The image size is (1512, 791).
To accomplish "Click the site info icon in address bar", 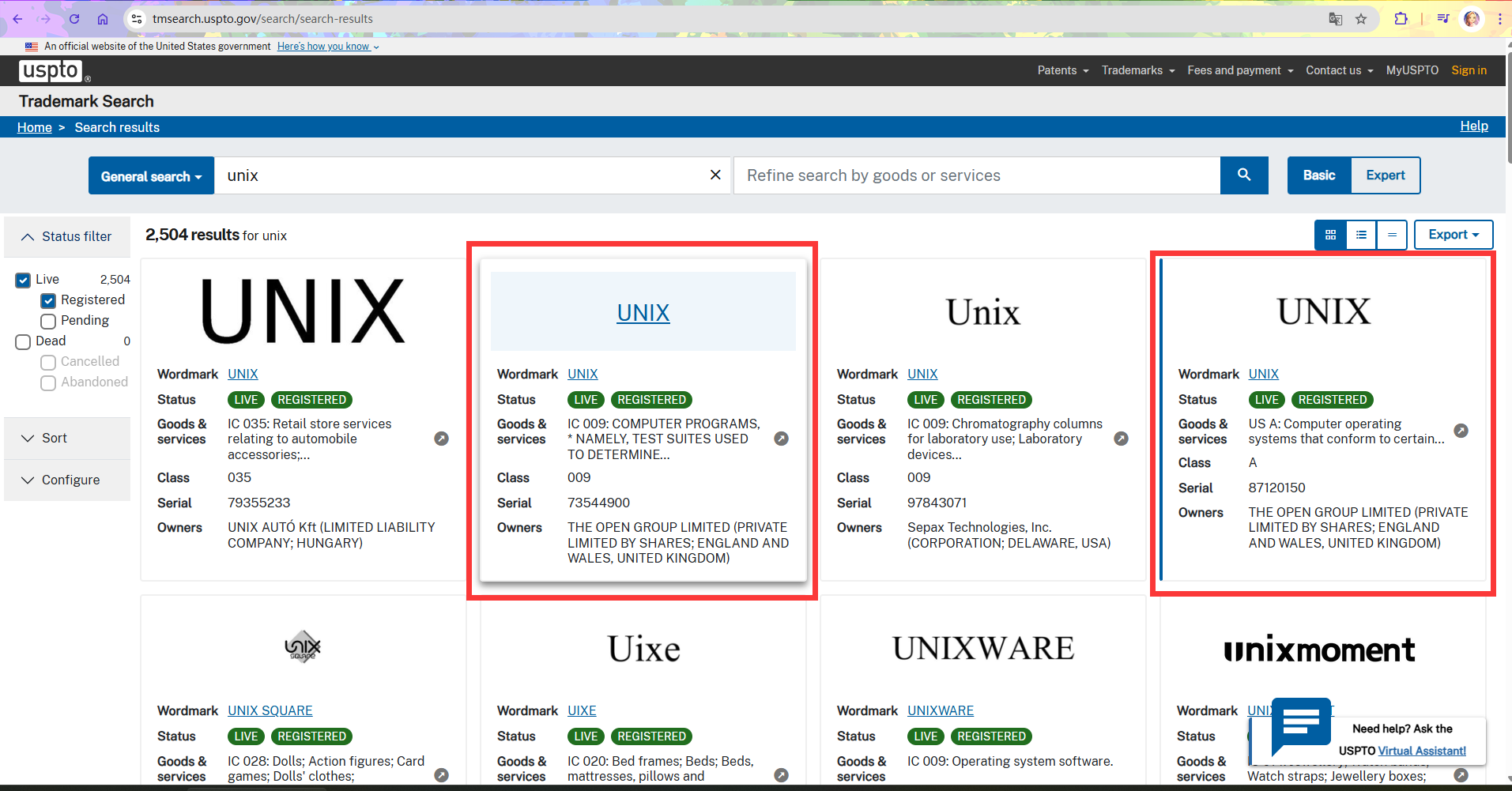I will 137,19.
